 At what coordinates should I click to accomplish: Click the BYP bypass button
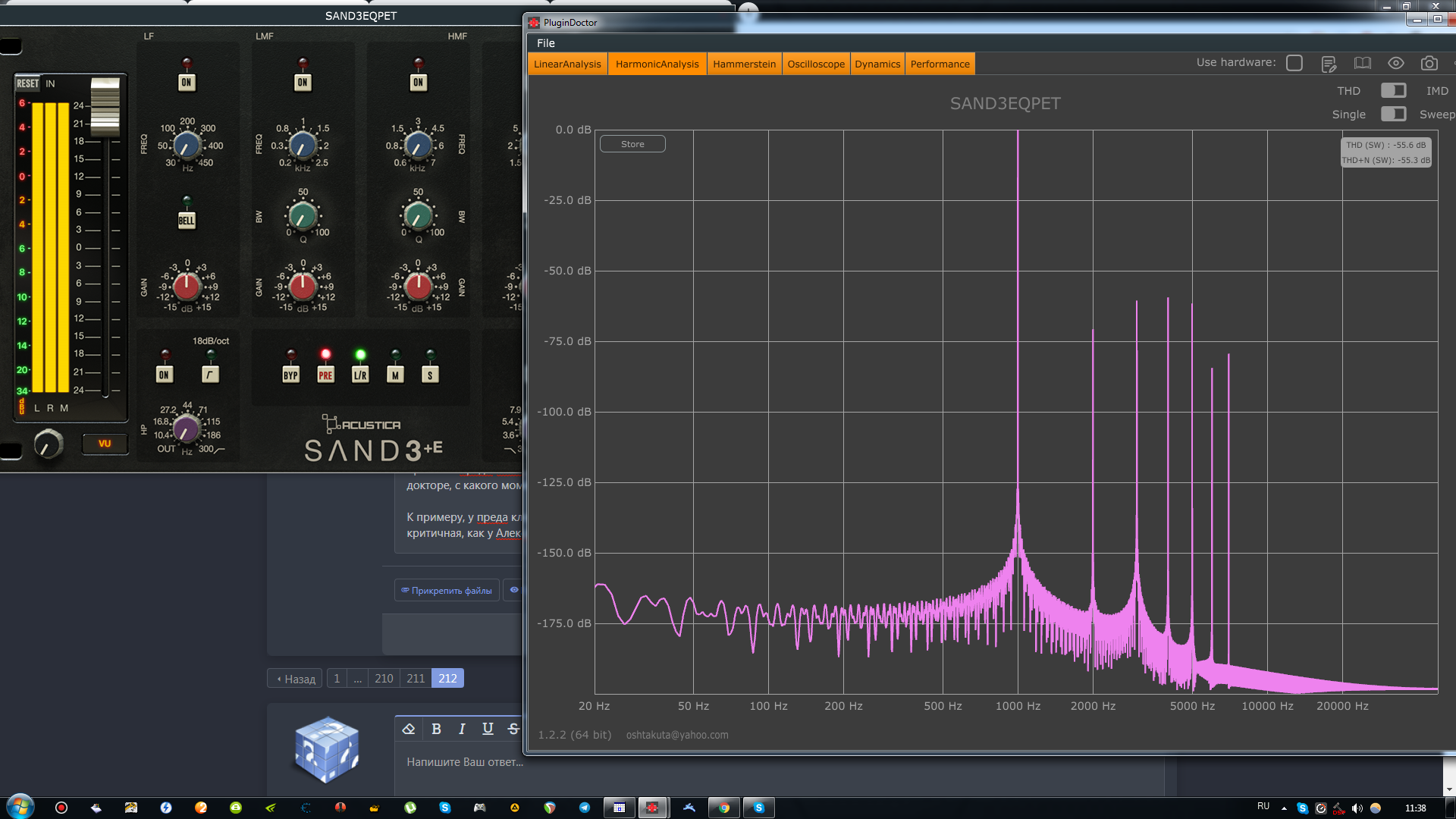290,375
